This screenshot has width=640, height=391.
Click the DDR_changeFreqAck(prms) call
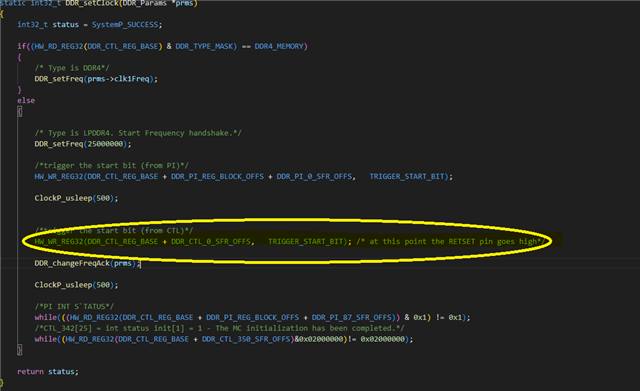coord(87,263)
